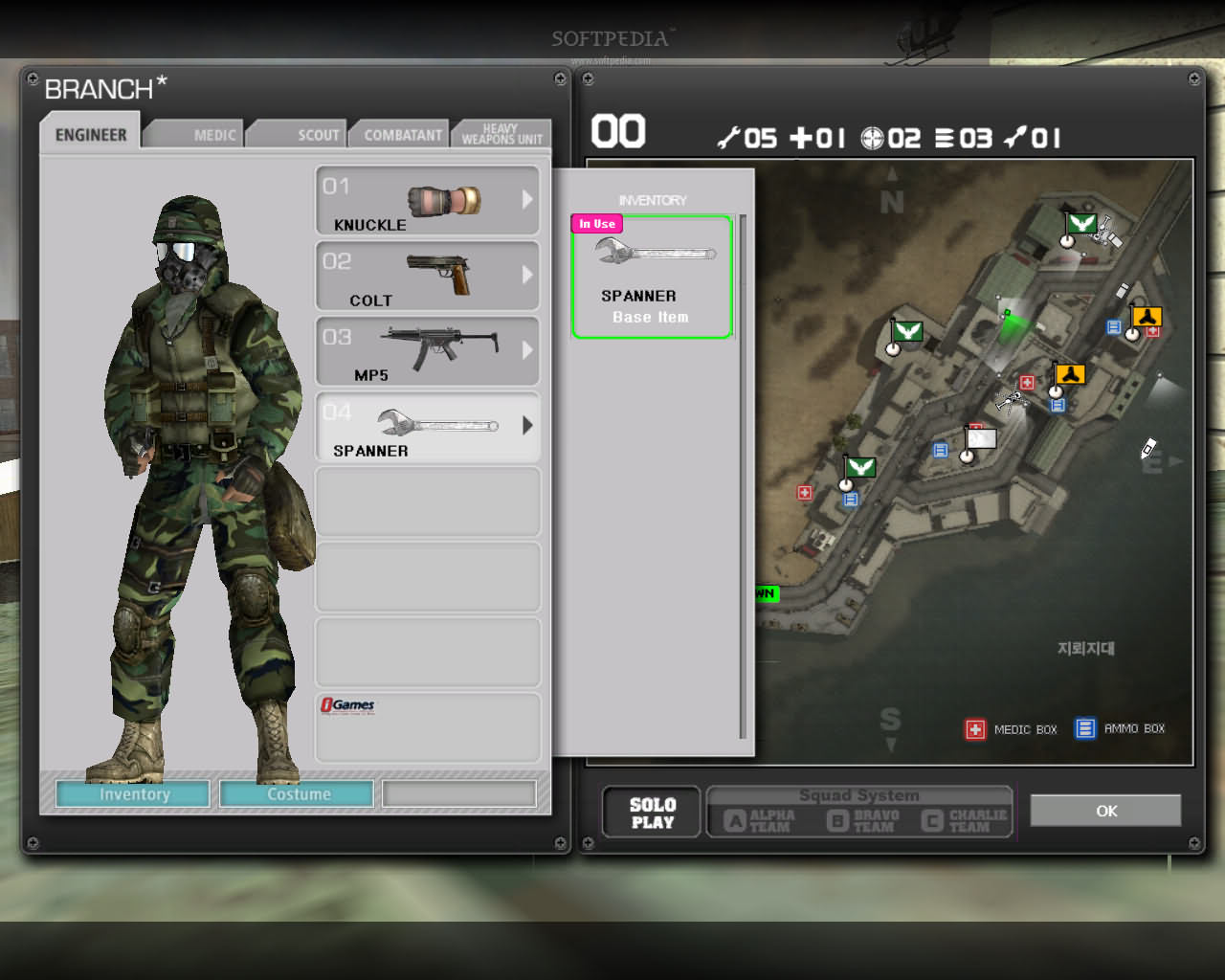Viewport: 1225px width, 980px height.
Task: Click the inventory list scrollbar
Action: [x=743, y=477]
